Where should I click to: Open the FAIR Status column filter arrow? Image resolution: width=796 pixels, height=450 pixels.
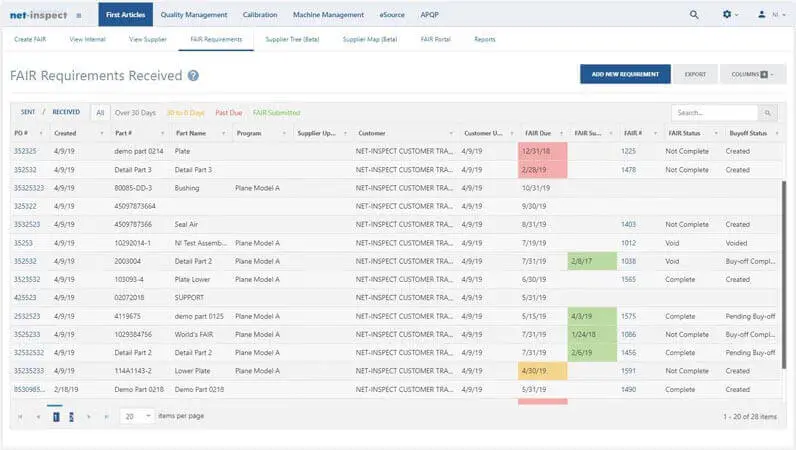(x=715, y=133)
